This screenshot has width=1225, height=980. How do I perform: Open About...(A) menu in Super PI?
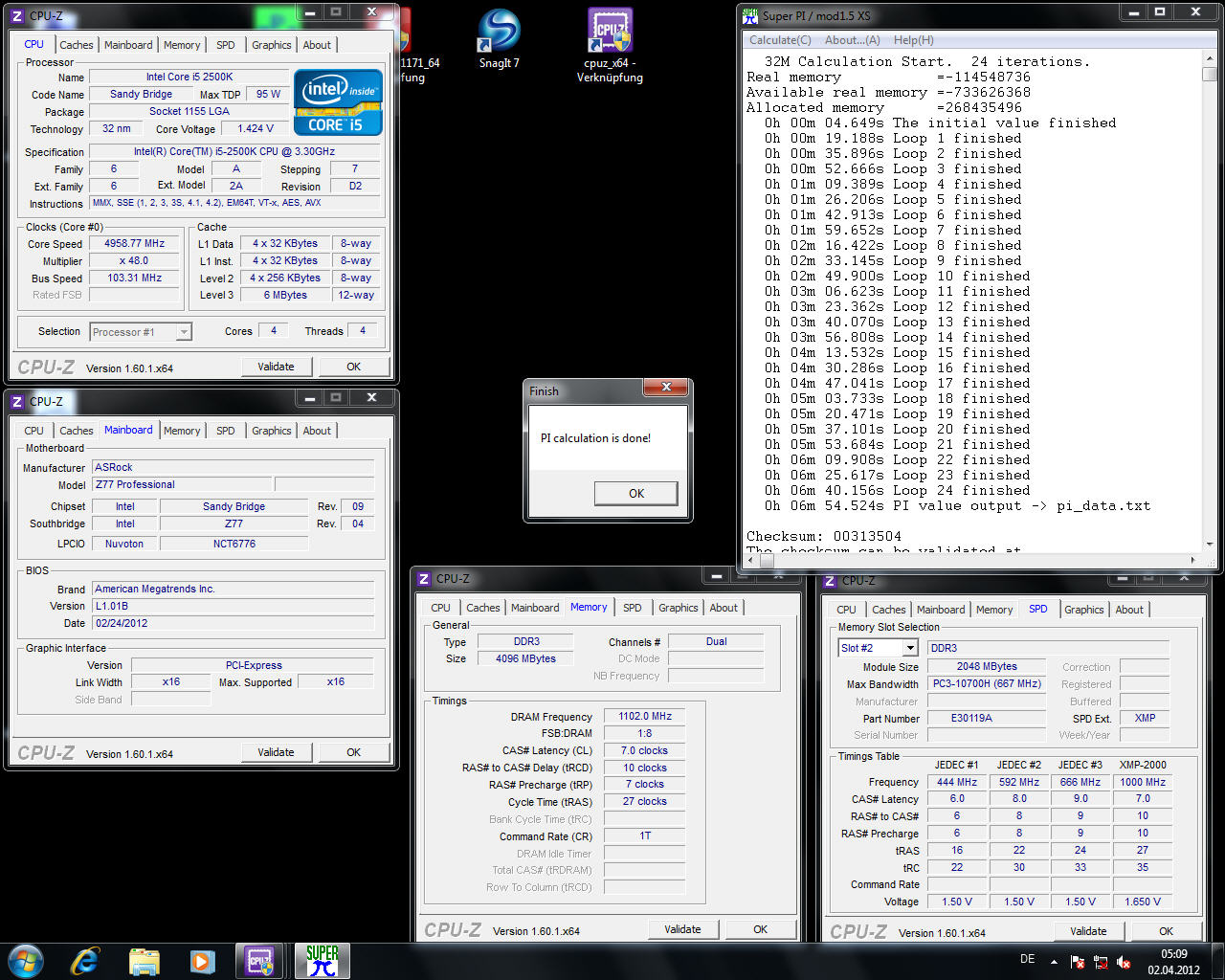(853, 40)
